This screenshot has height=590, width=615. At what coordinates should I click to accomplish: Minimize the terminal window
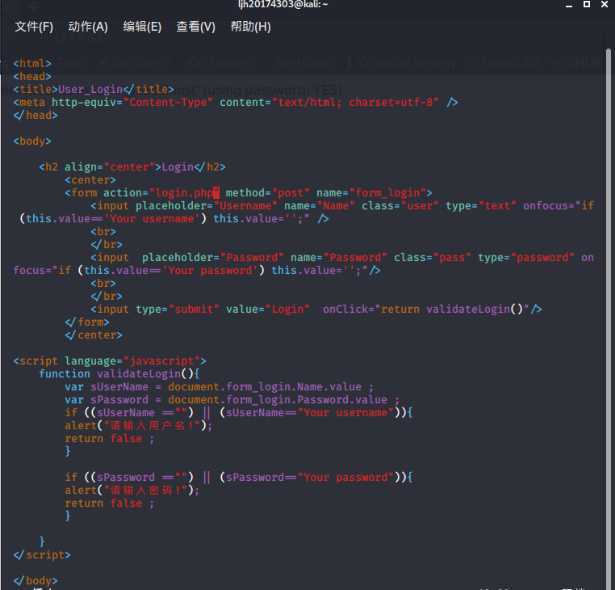(569, 5)
